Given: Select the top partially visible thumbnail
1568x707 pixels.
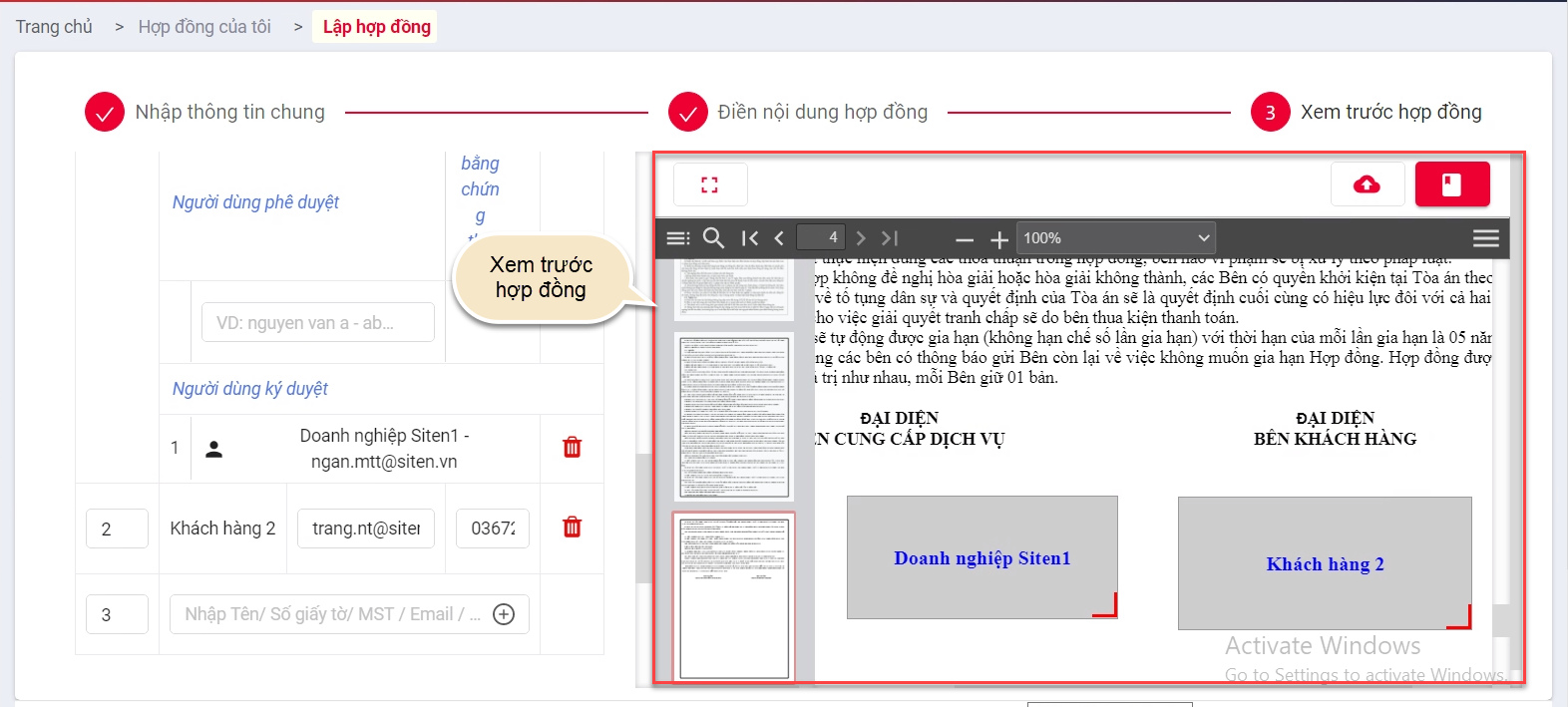Looking at the screenshot, I should click(734, 288).
